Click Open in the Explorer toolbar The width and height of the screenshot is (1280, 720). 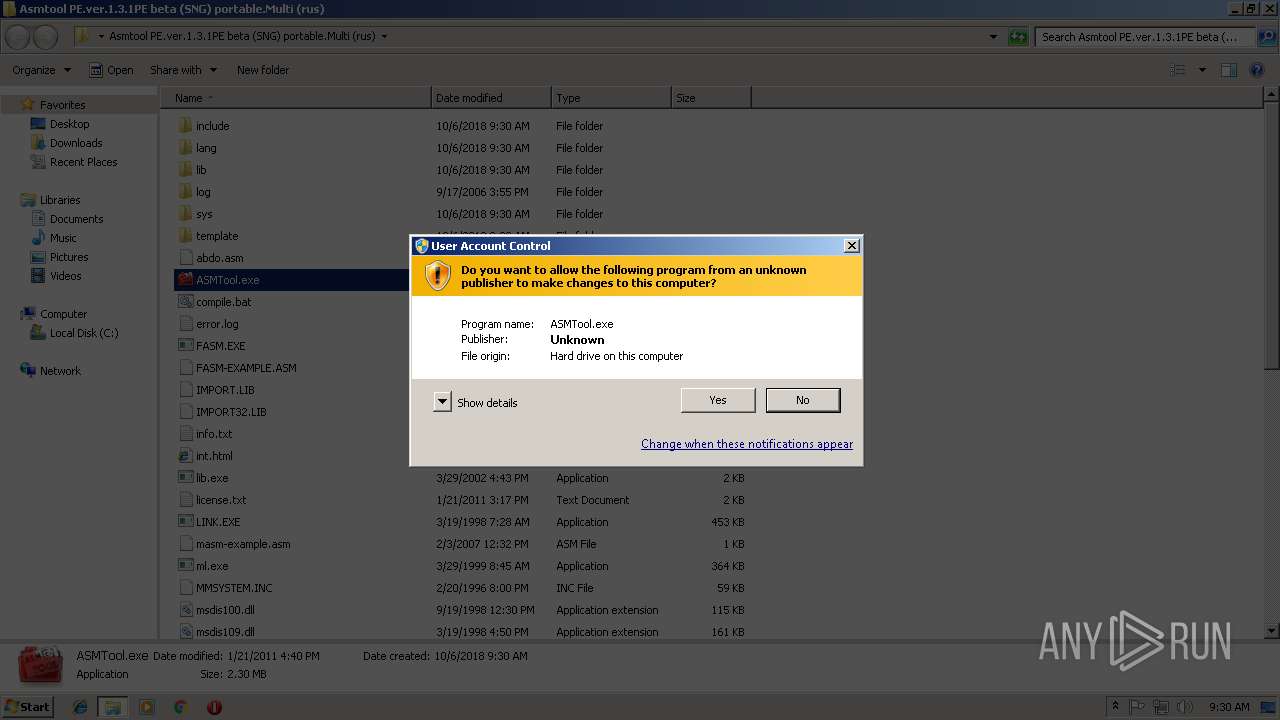click(111, 70)
